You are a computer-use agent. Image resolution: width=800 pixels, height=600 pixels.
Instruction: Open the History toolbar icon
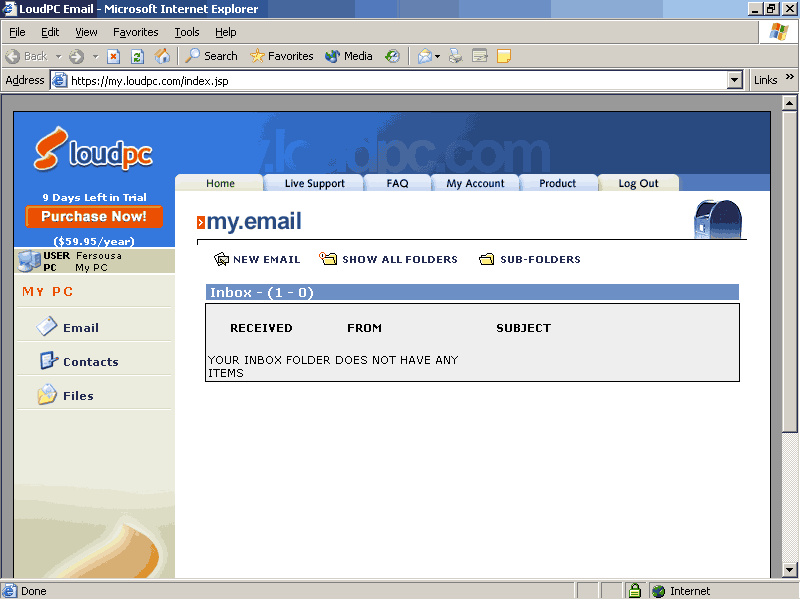coord(393,56)
